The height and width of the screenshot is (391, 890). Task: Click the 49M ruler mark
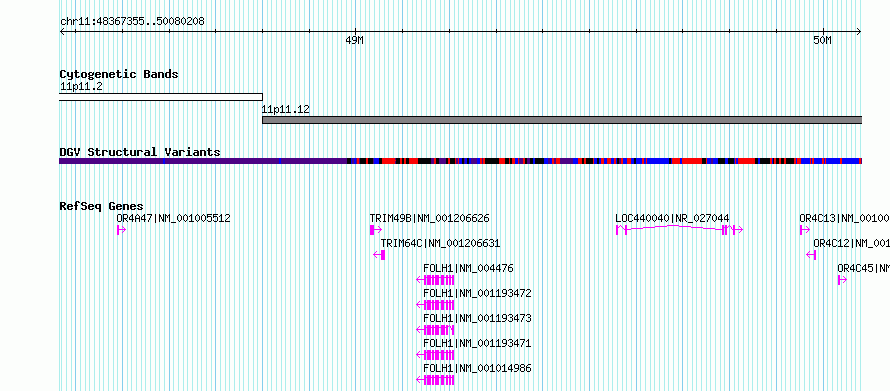point(354,40)
